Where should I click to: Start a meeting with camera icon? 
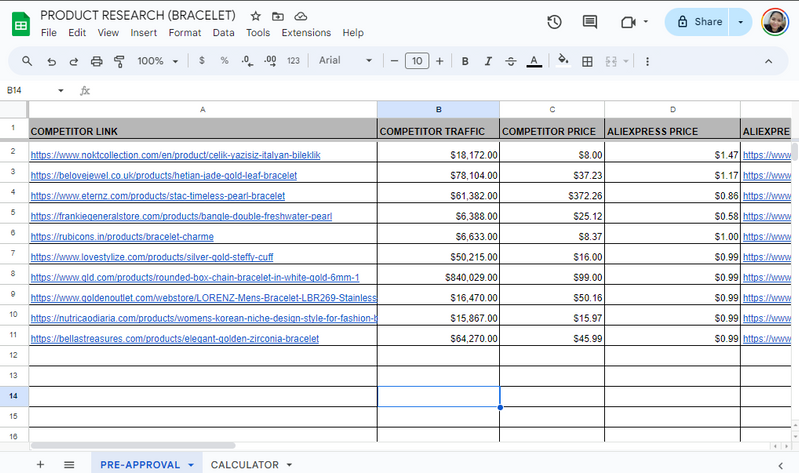(x=628, y=22)
